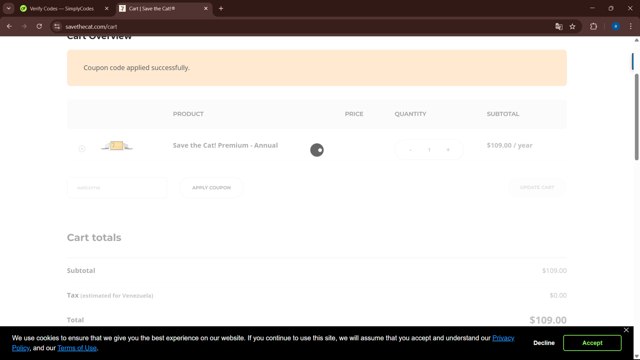Viewport: 640px width, 360px height.
Task: Click the Total $109.00 amount
Action: pos(548,320)
